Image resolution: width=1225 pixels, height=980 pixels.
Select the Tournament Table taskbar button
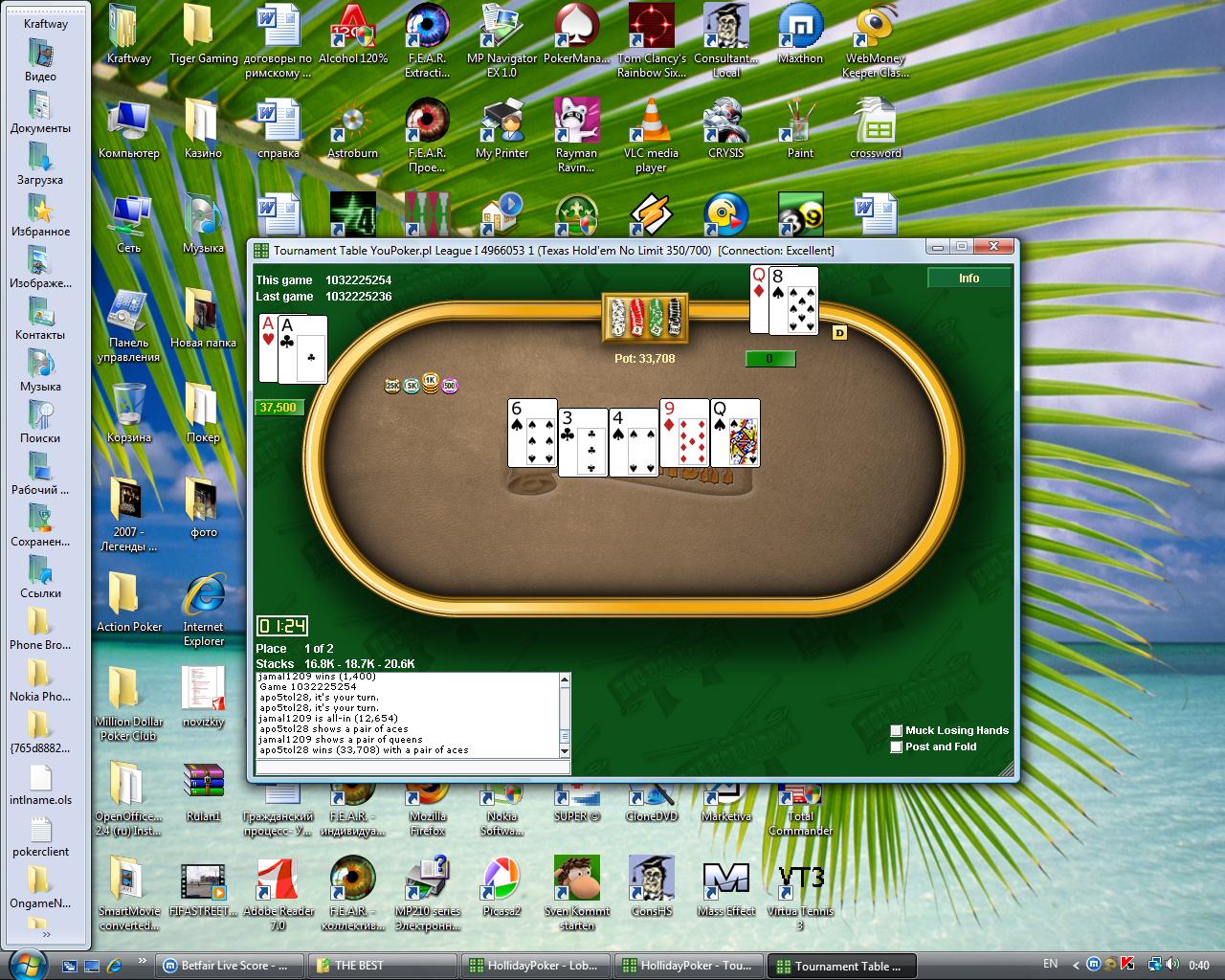(841, 966)
